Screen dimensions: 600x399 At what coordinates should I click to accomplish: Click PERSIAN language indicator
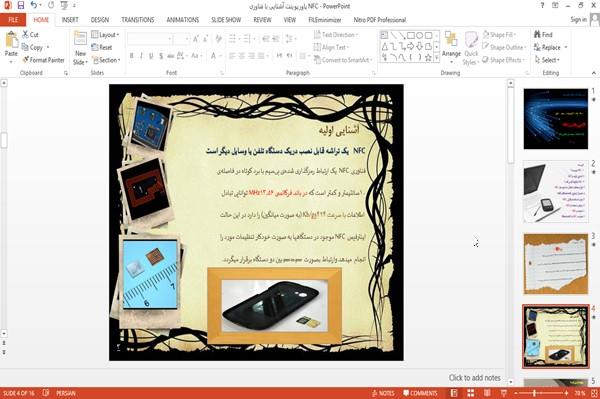point(66,393)
